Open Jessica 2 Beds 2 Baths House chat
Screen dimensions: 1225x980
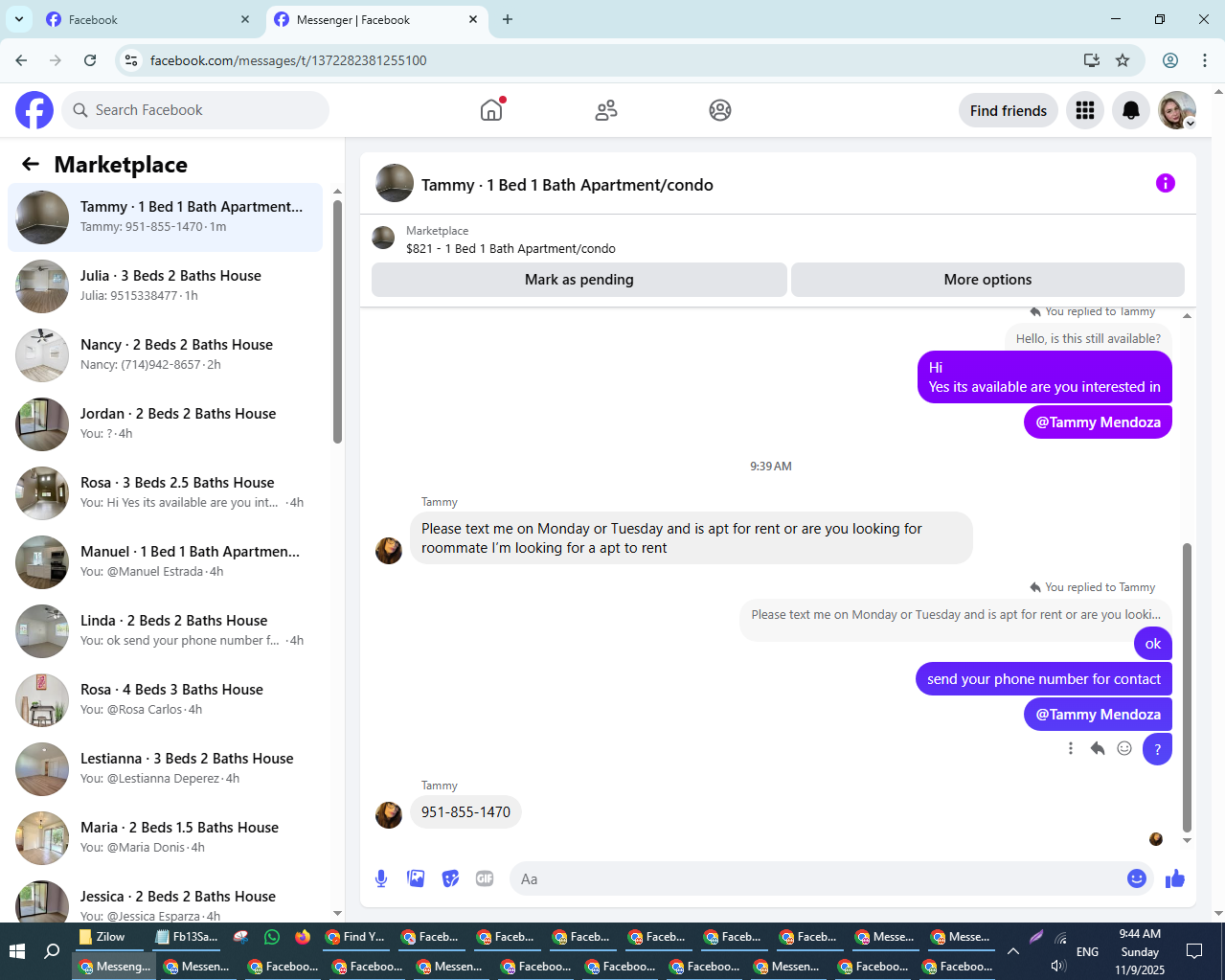(165, 900)
